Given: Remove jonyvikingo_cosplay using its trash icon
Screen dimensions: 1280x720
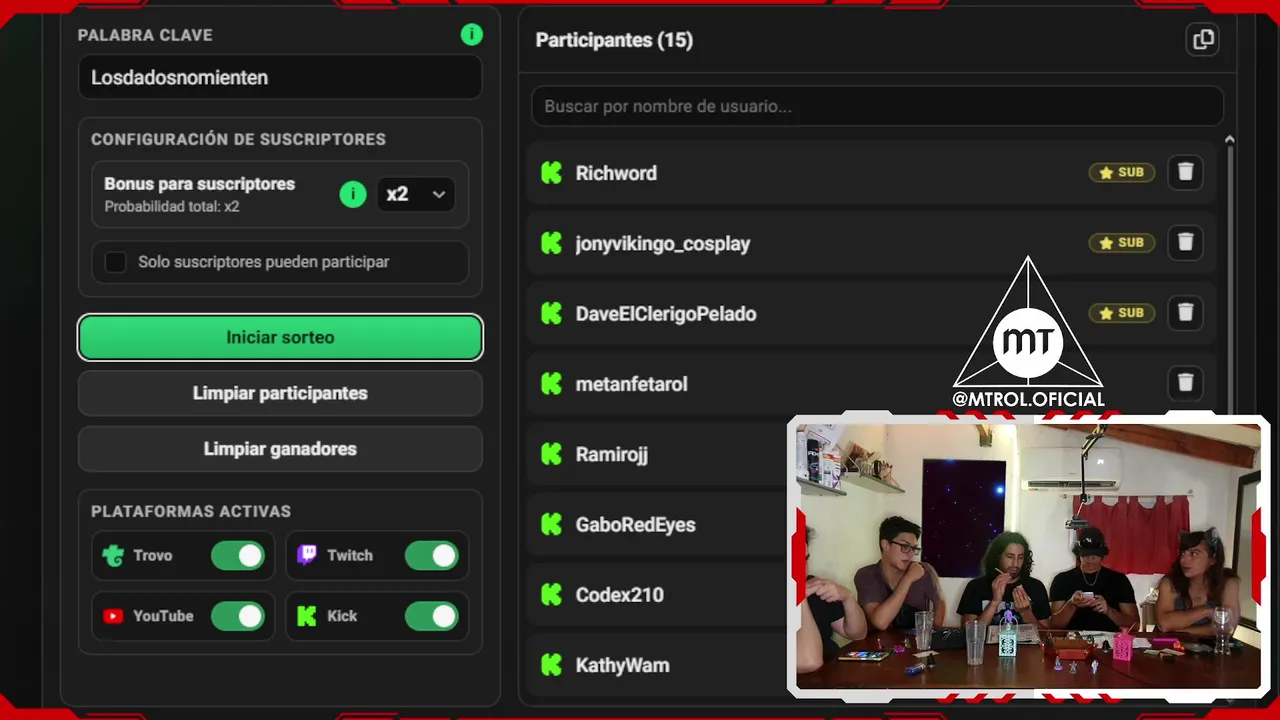Looking at the screenshot, I should [1185, 242].
